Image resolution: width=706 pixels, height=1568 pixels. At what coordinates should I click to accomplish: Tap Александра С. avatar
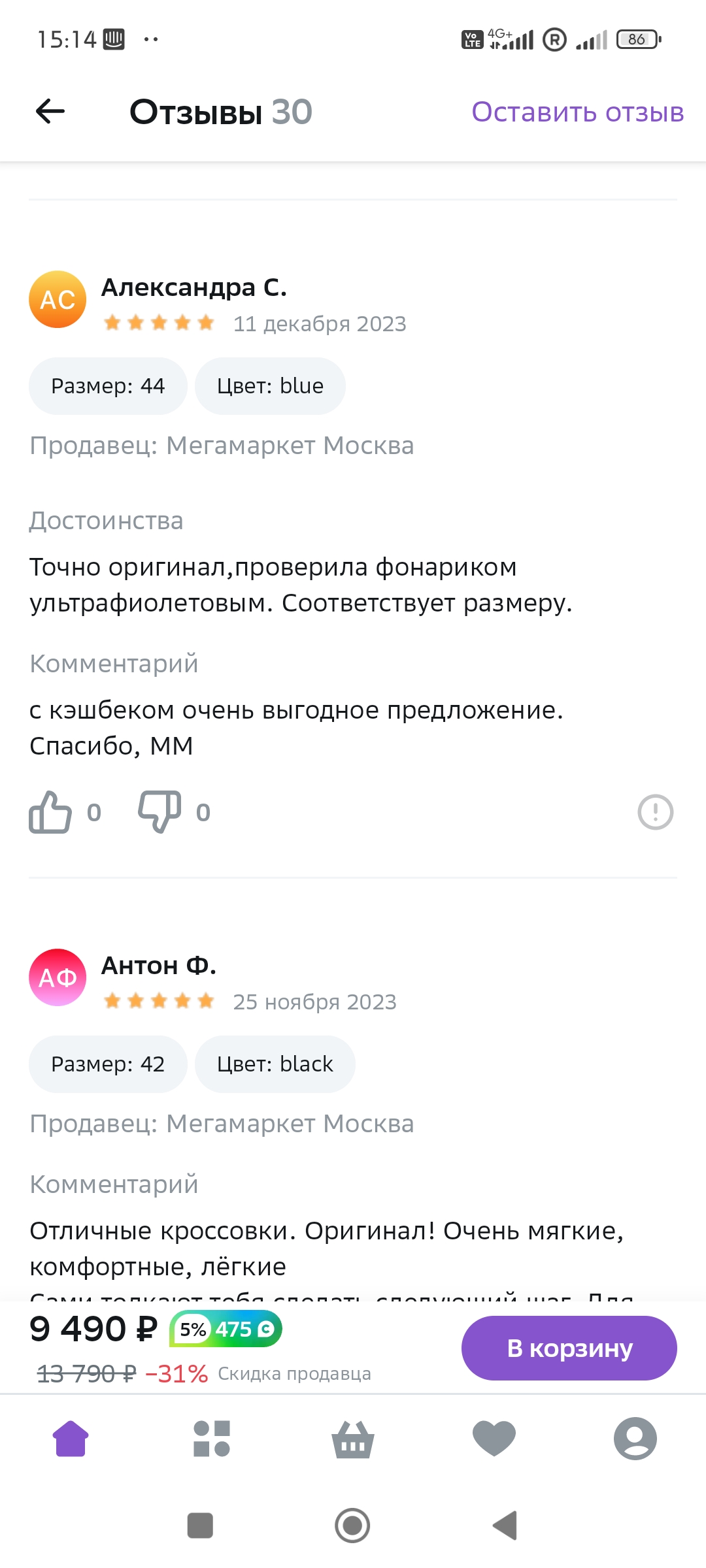pyautogui.click(x=58, y=299)
